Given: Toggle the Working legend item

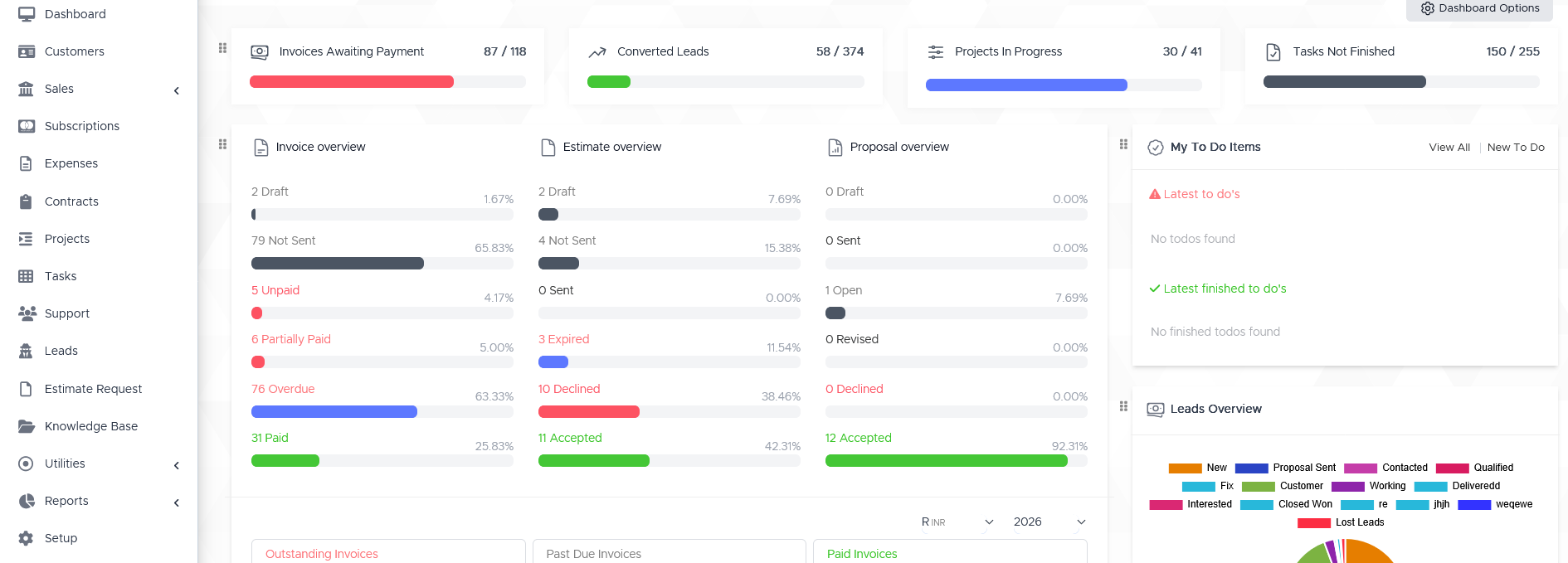Looking at the screenshot, I should 1369,486.
